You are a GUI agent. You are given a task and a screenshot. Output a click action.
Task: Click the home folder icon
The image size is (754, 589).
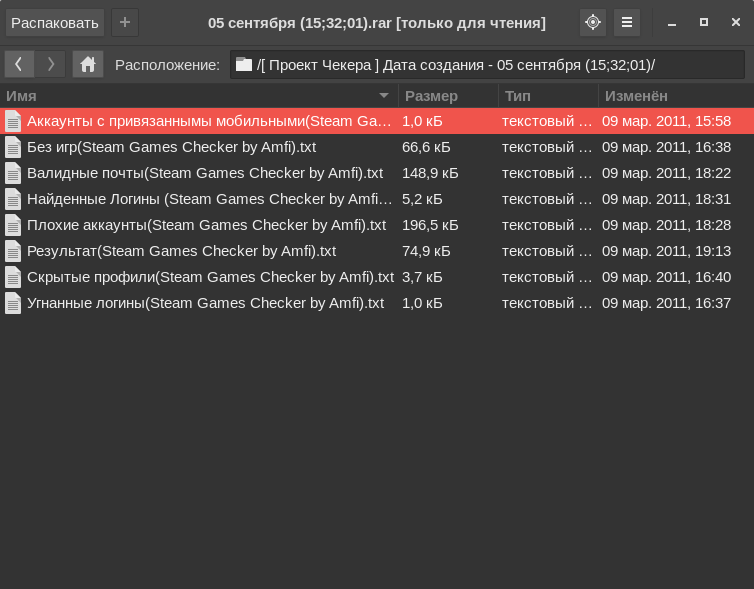point(88,64)
